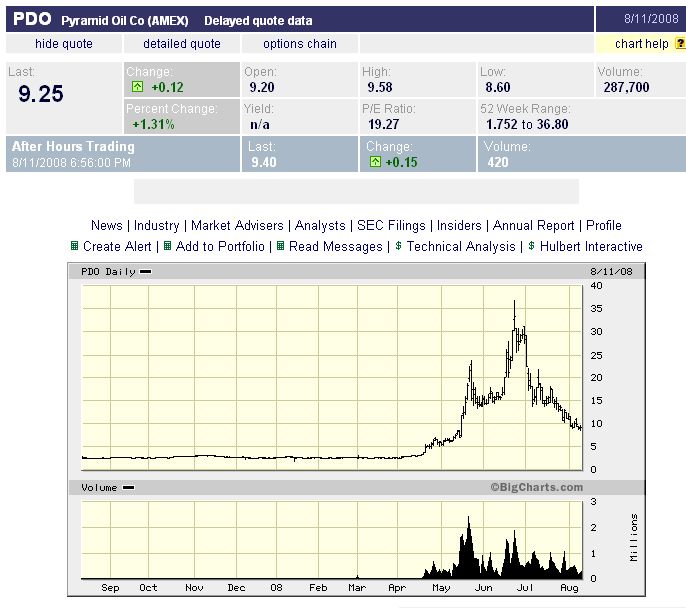This screenshot has width=686, height=608.
Task: Click the Pyramid Oil Co (AMEX) name
Action: [x=125, y=21]
